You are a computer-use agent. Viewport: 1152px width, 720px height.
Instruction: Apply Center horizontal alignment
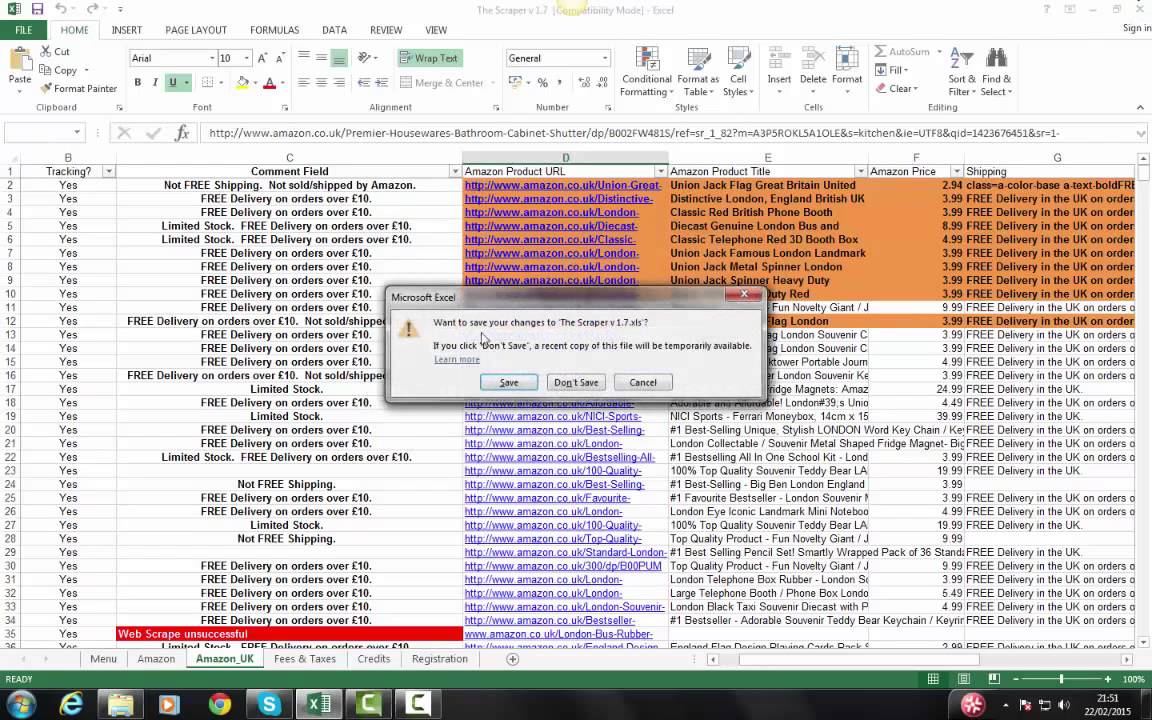321,82
